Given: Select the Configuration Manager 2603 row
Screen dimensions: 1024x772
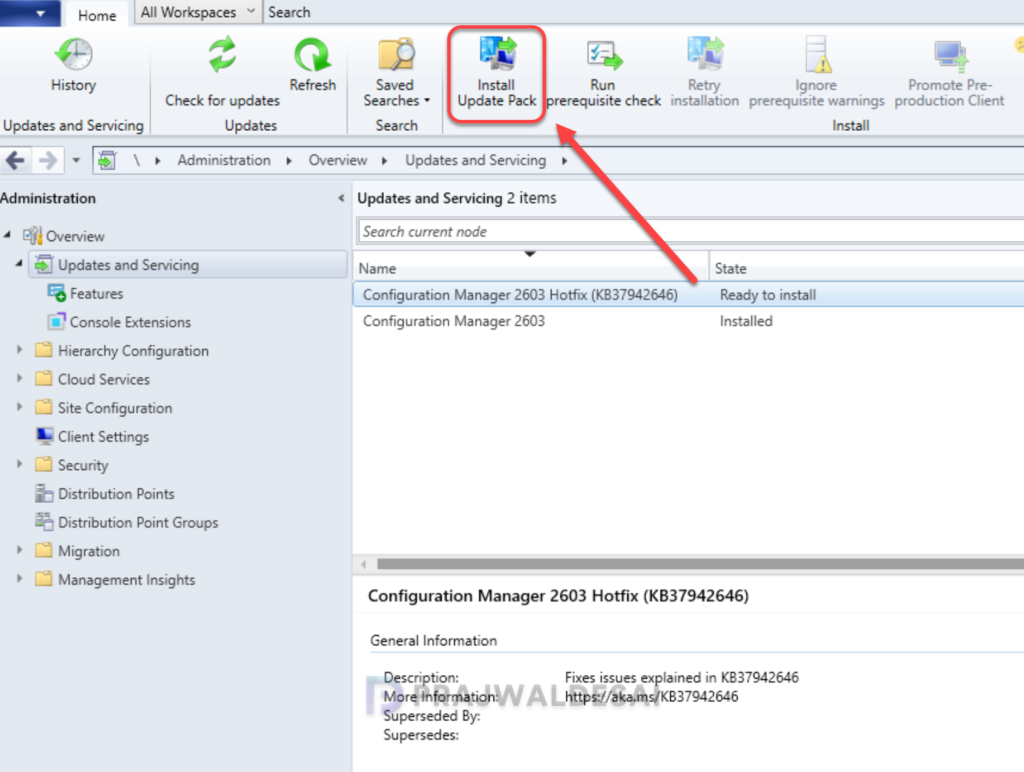Looking at the screenshot, I should click(689, 321).
